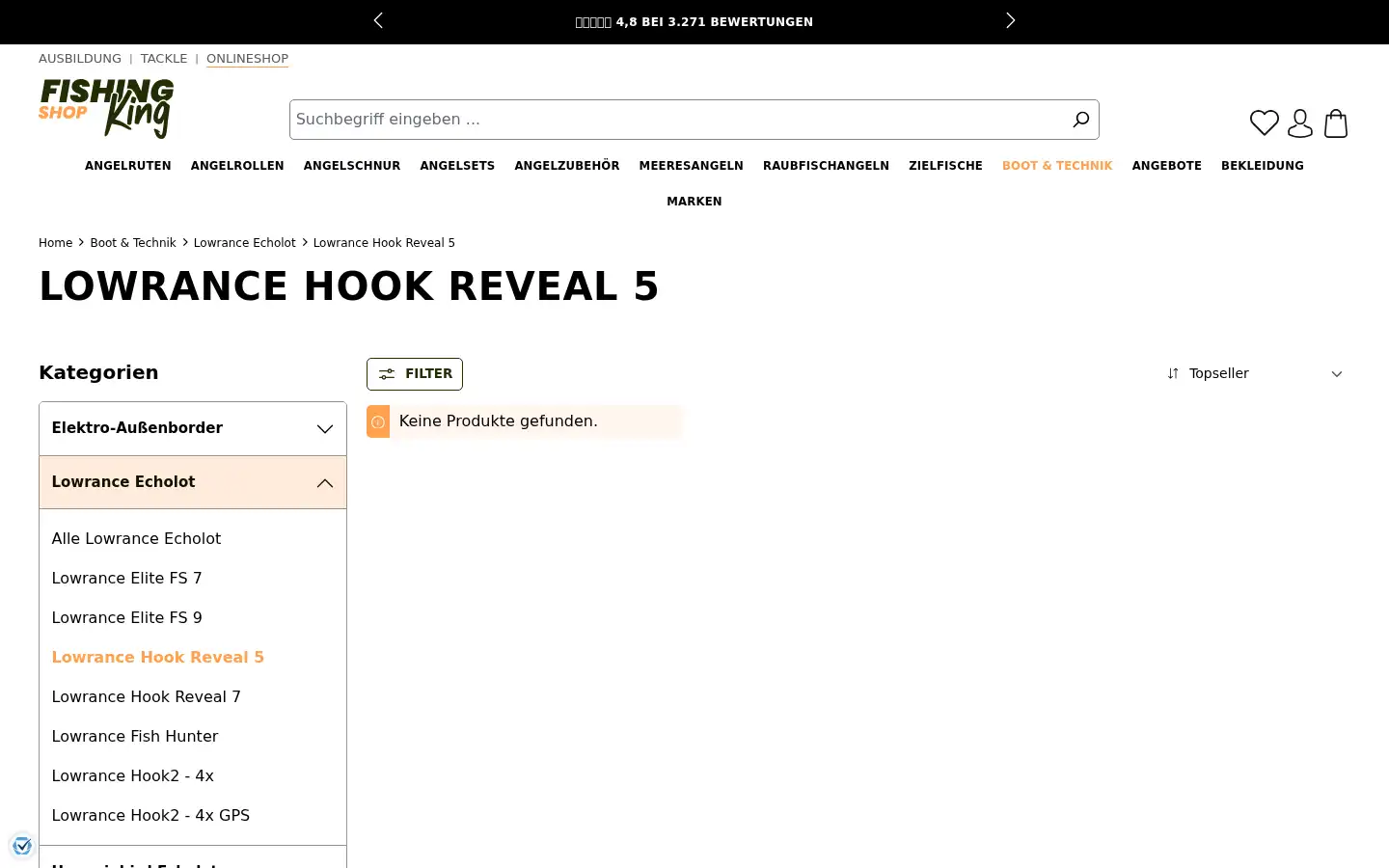Open the BEKLEIDUNG menu

coord(1263,166)
